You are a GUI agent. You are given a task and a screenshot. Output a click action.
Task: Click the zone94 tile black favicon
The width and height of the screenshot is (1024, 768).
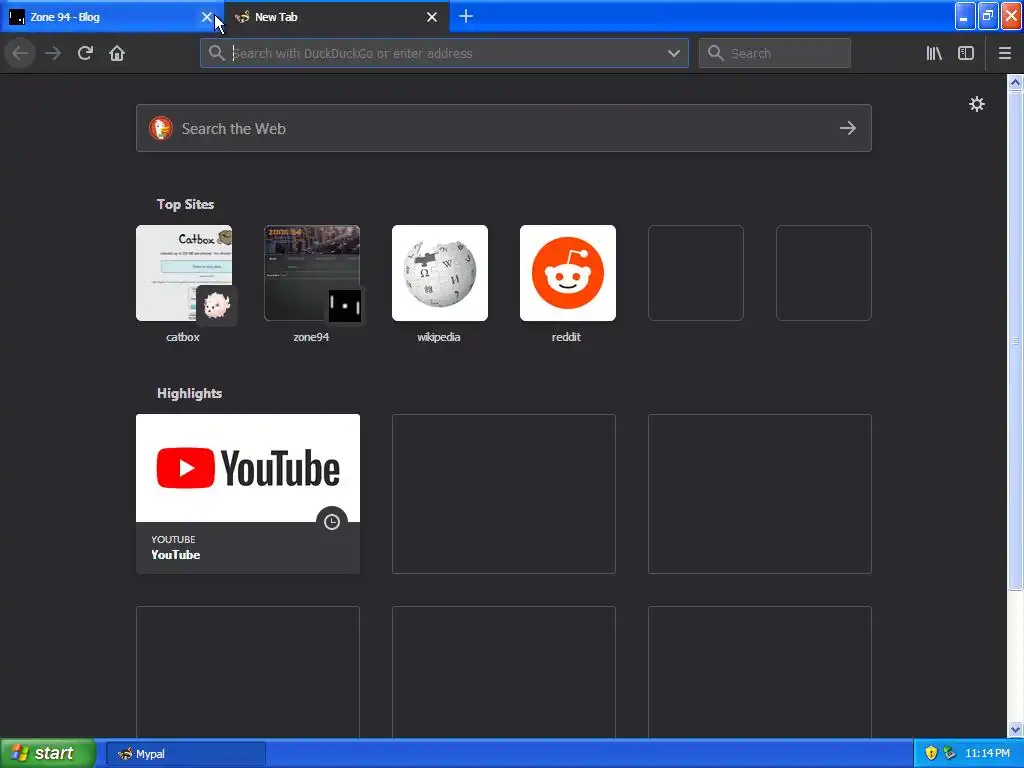coord(344,305)
